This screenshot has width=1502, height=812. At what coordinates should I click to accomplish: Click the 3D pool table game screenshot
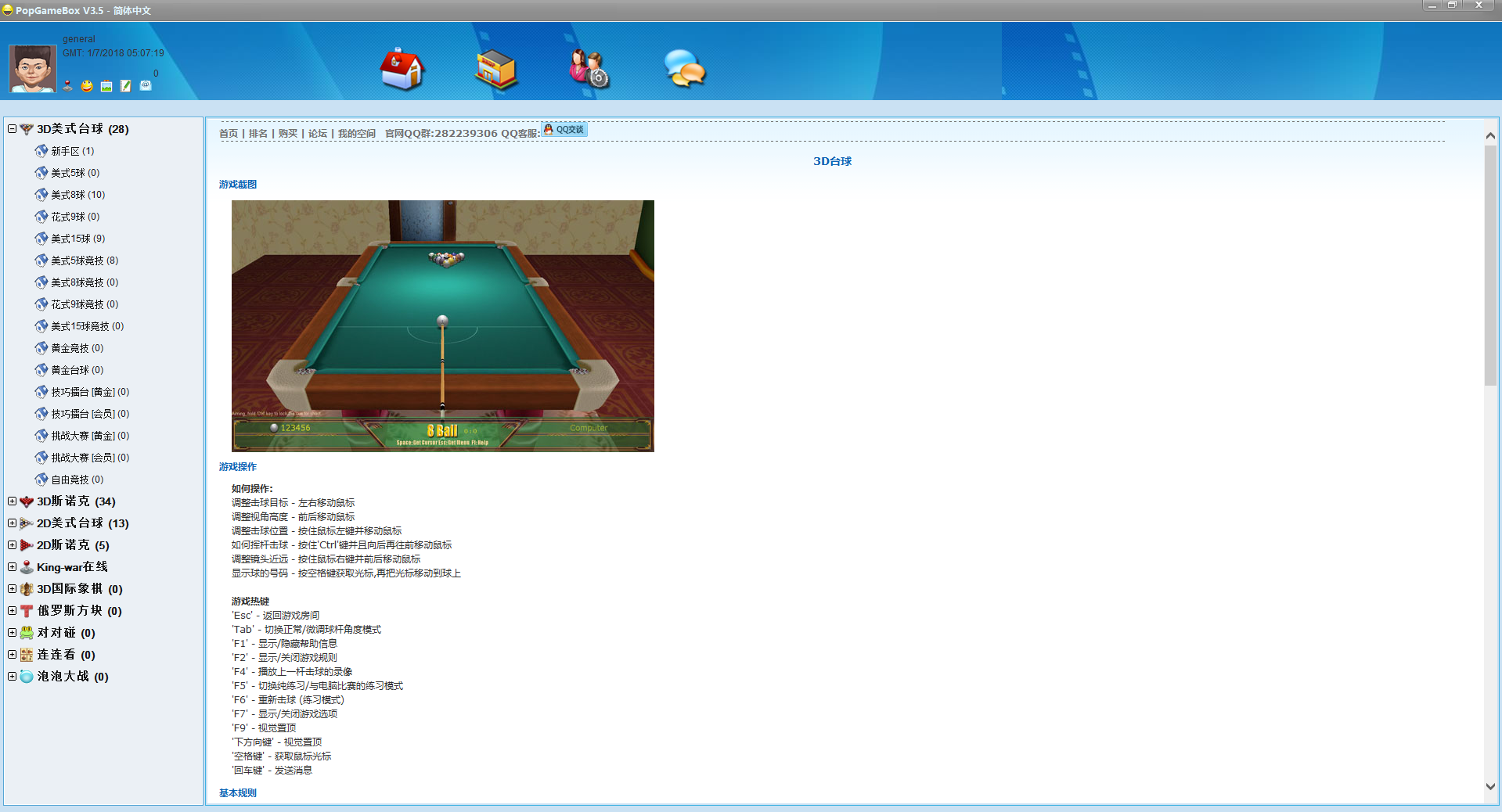coord(442,325)
